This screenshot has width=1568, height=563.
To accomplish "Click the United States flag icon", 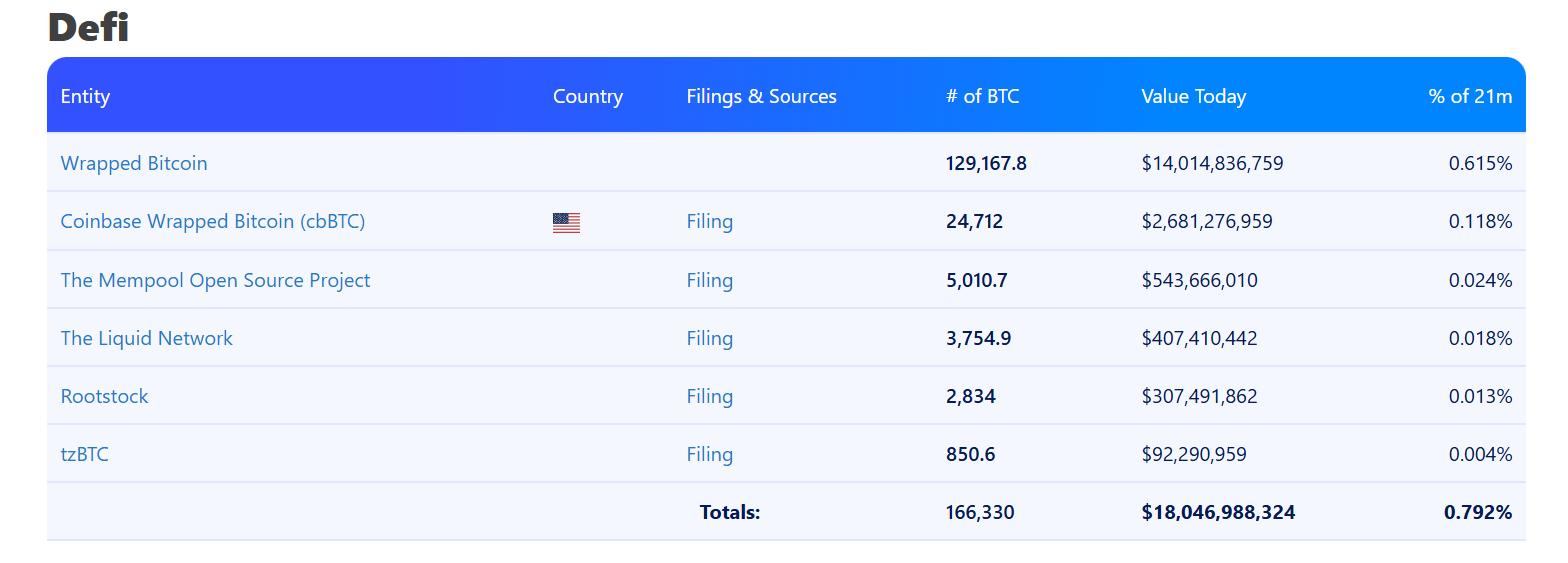I will (x=566, y=222).
